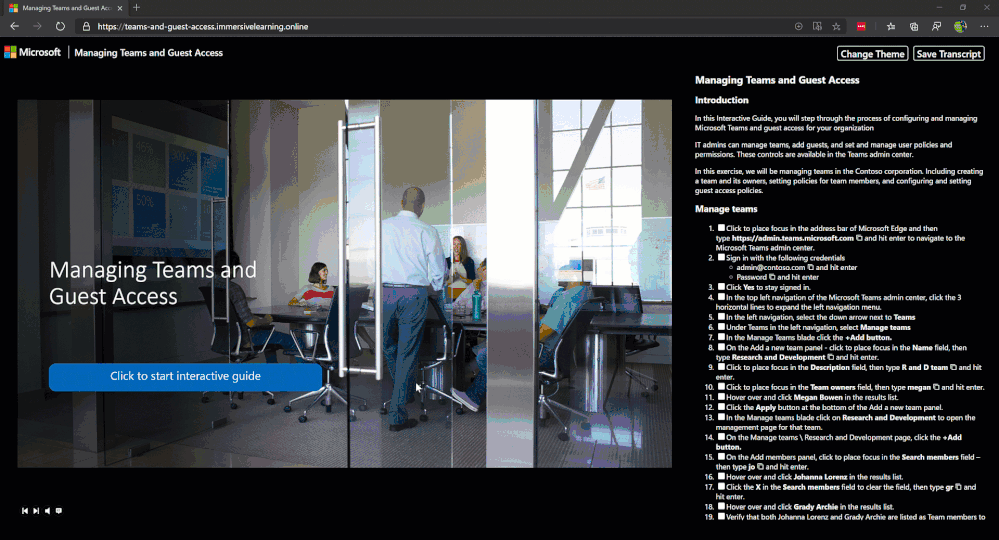This screenshot has width=999, height=540.
Task: Click the padlock site info icon
Action: coord(86,27)
